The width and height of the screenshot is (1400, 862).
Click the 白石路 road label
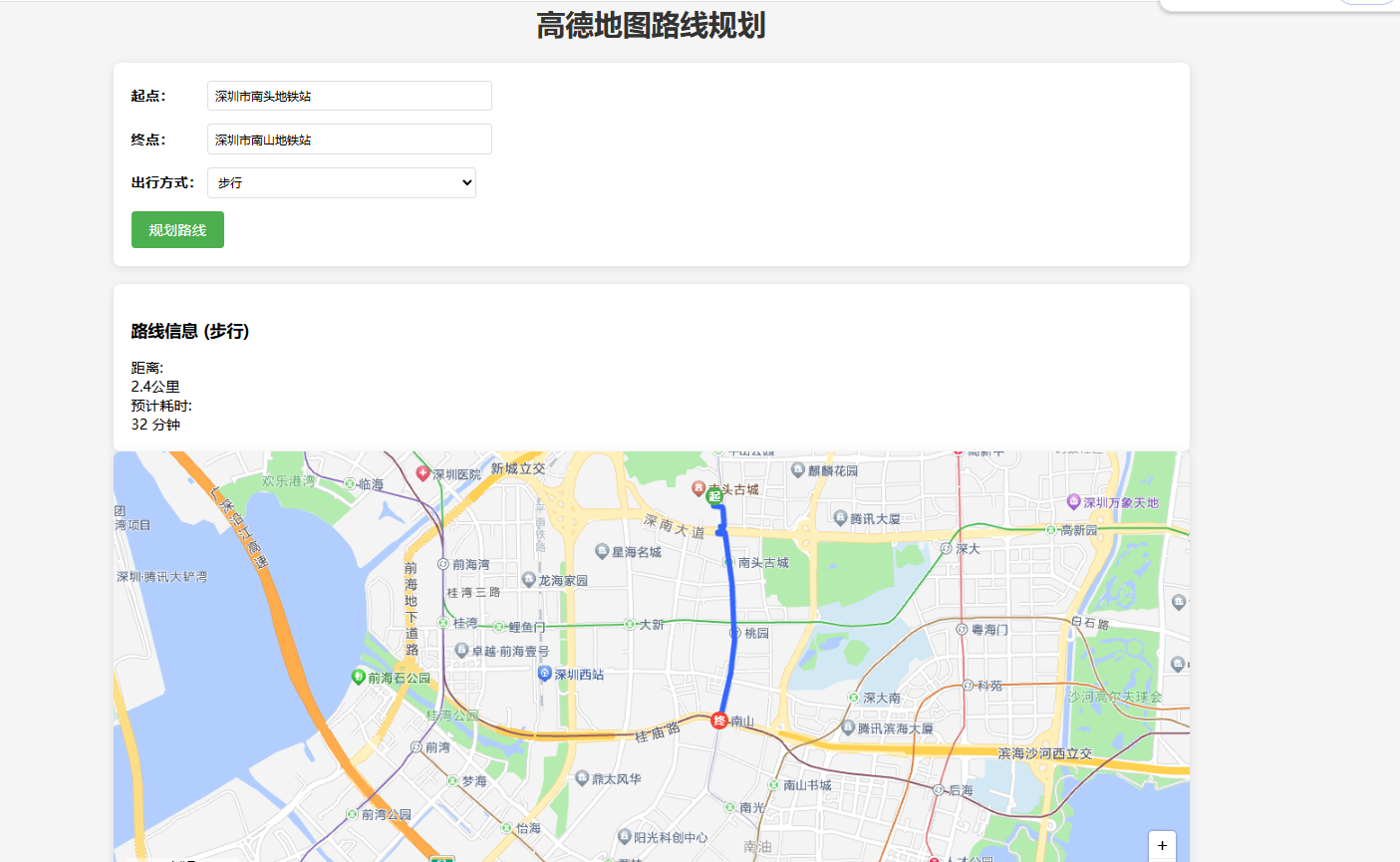(1089, 623)
